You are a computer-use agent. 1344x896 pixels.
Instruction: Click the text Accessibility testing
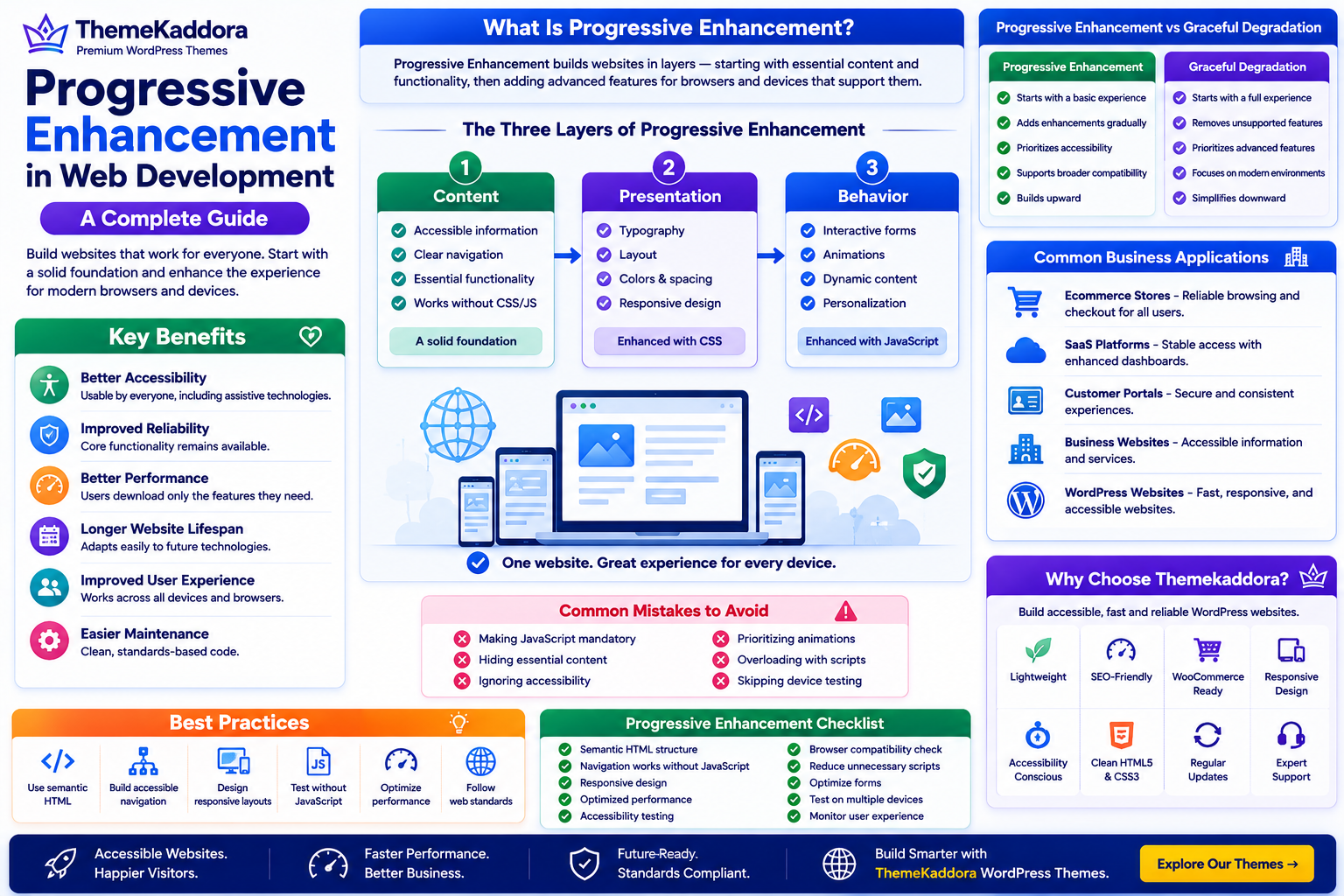click(x=626, y=816)
